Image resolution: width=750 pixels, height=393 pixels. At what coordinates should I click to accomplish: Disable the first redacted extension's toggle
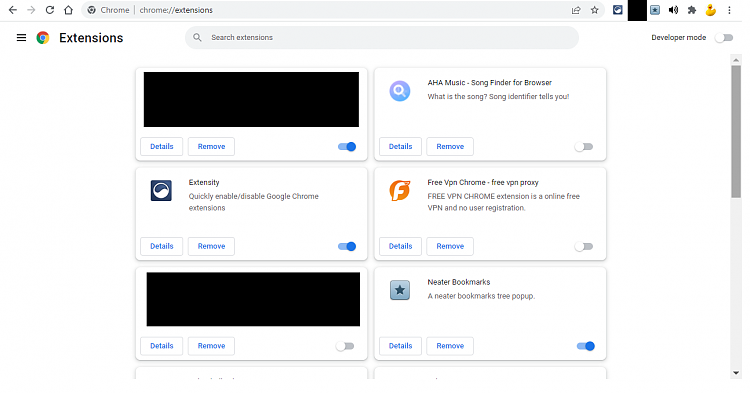(347, 147)
